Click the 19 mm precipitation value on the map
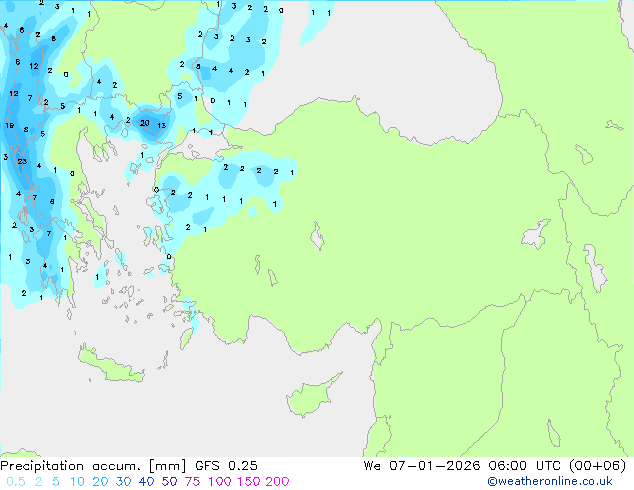This screenshot has height=490, width=634. pos(9,125)
